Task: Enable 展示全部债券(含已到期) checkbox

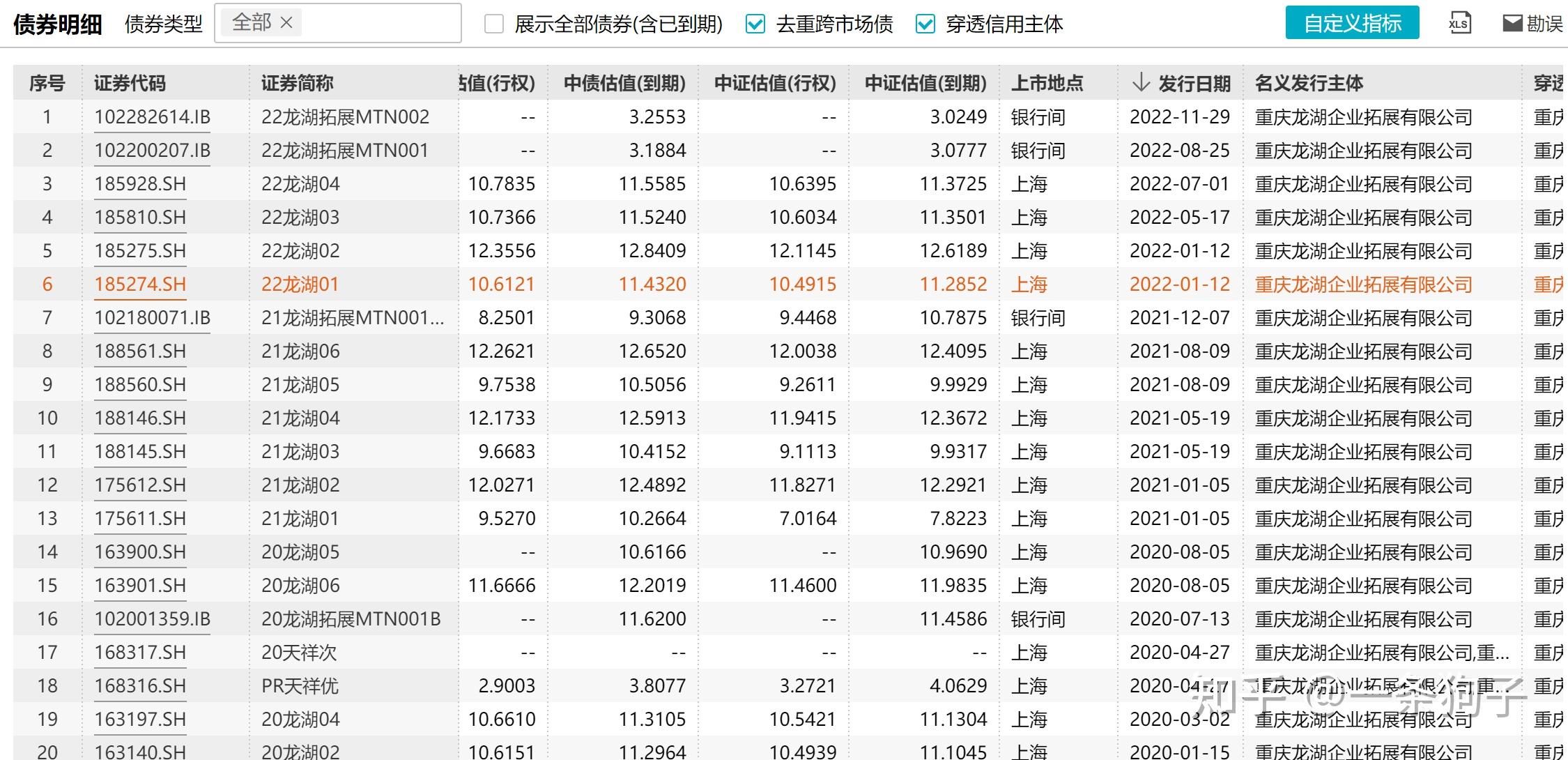Action: 494,24
